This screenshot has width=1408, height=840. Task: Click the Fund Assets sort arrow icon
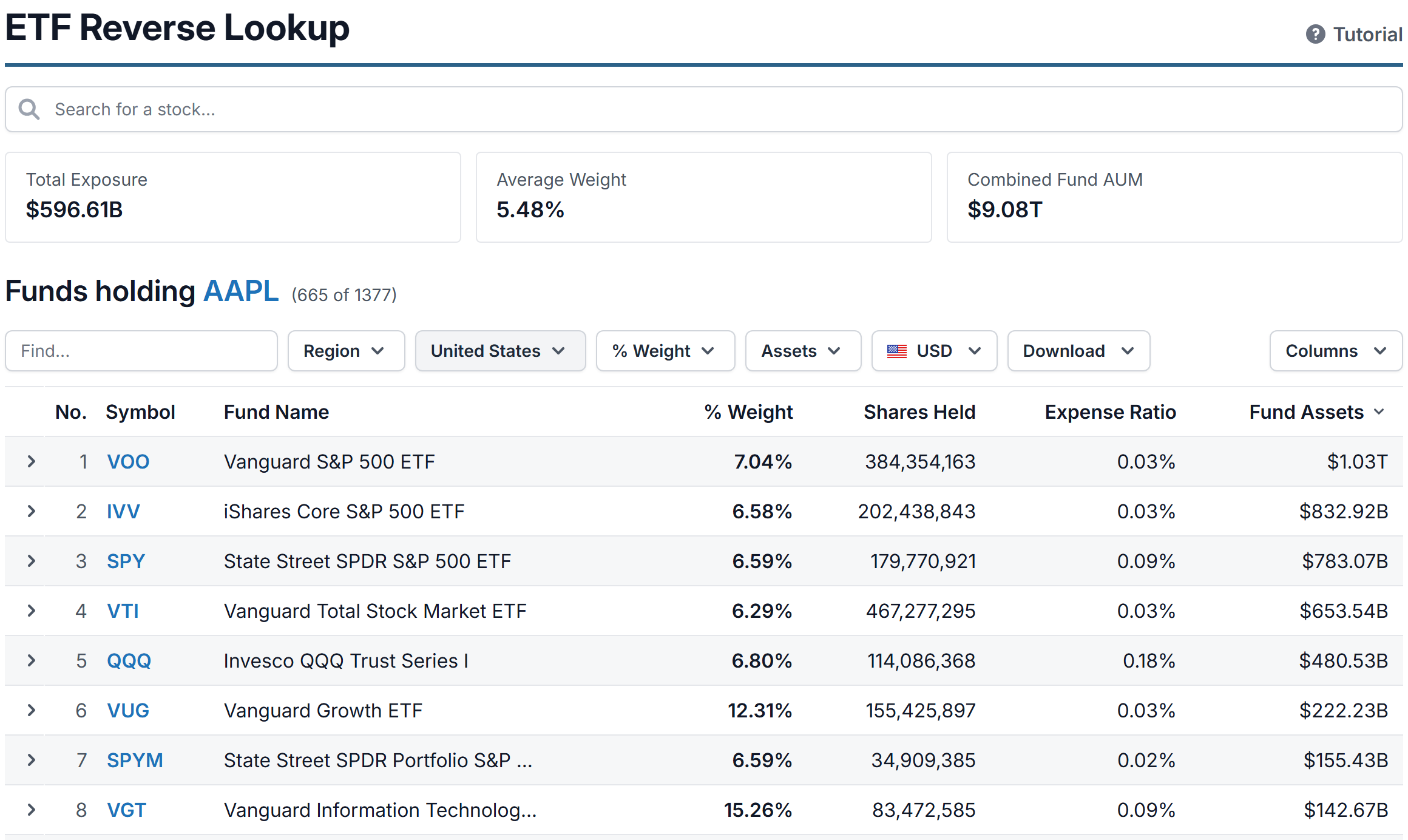(1379, 412)
